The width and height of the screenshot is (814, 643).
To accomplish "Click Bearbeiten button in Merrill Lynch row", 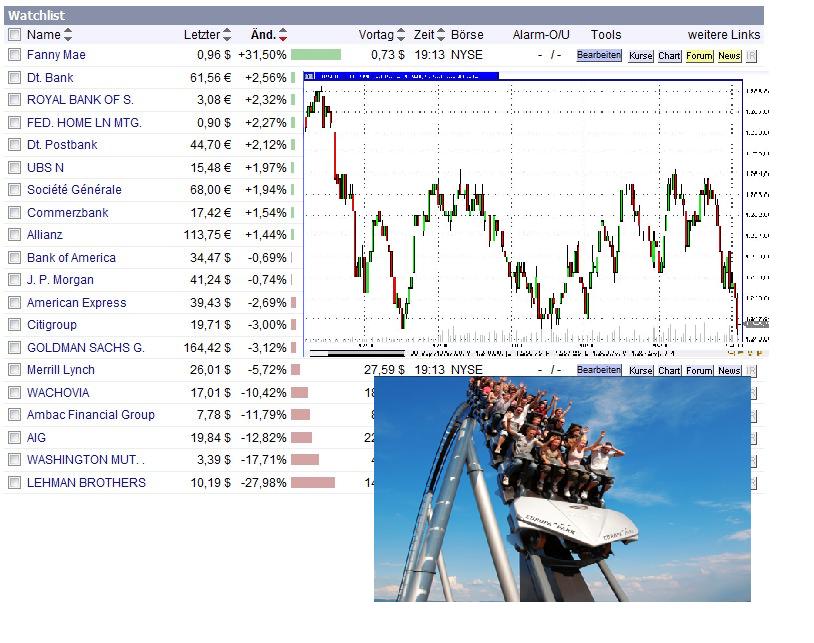I will [599, 370].
